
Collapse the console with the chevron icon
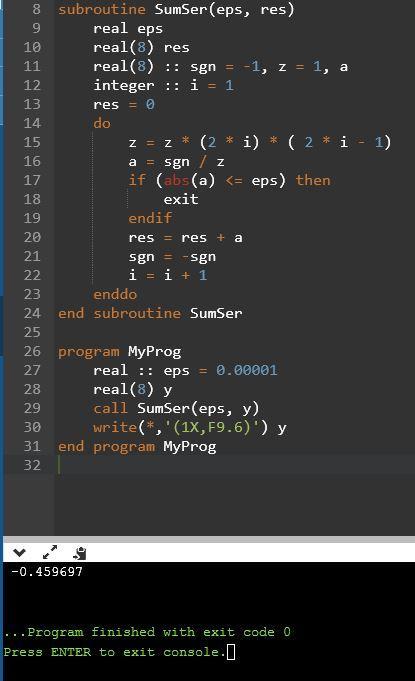pyautogui.click(x=19, y=552)
